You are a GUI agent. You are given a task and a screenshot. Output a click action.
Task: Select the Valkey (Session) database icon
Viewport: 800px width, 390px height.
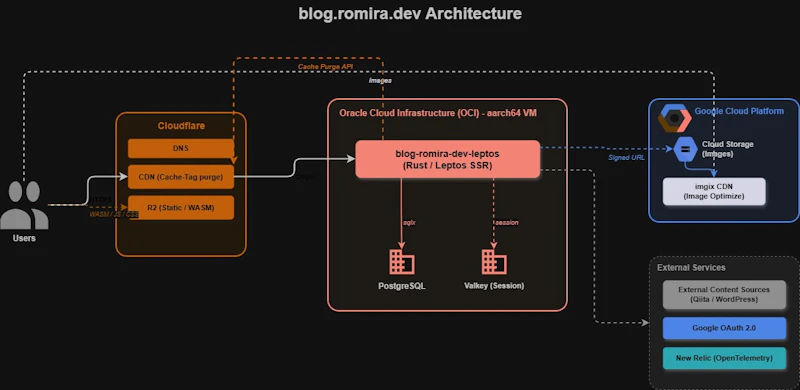click(x=494, y=262)
